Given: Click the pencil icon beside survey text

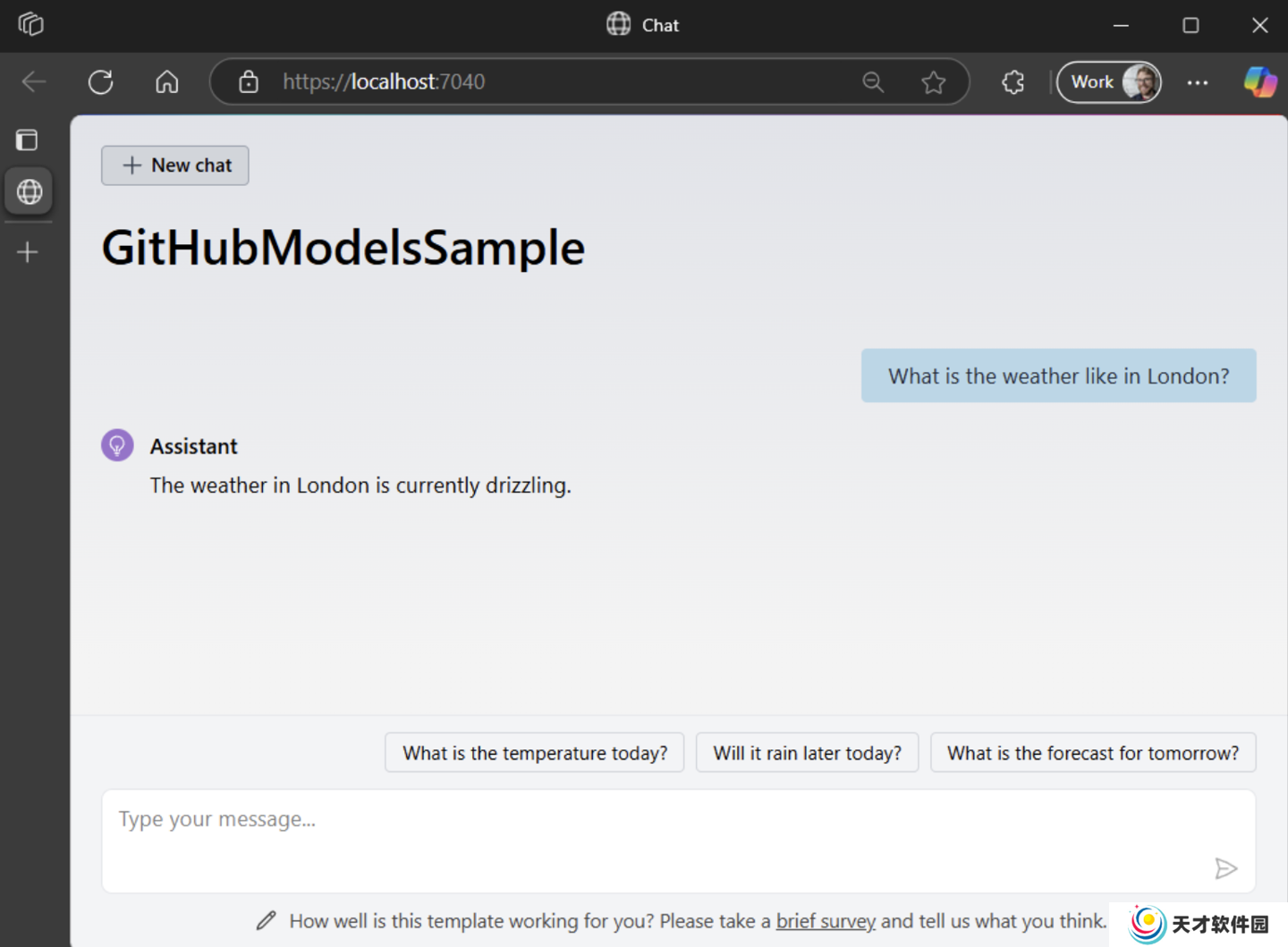Looking at the screenshot, I should [x=267, y=920].
